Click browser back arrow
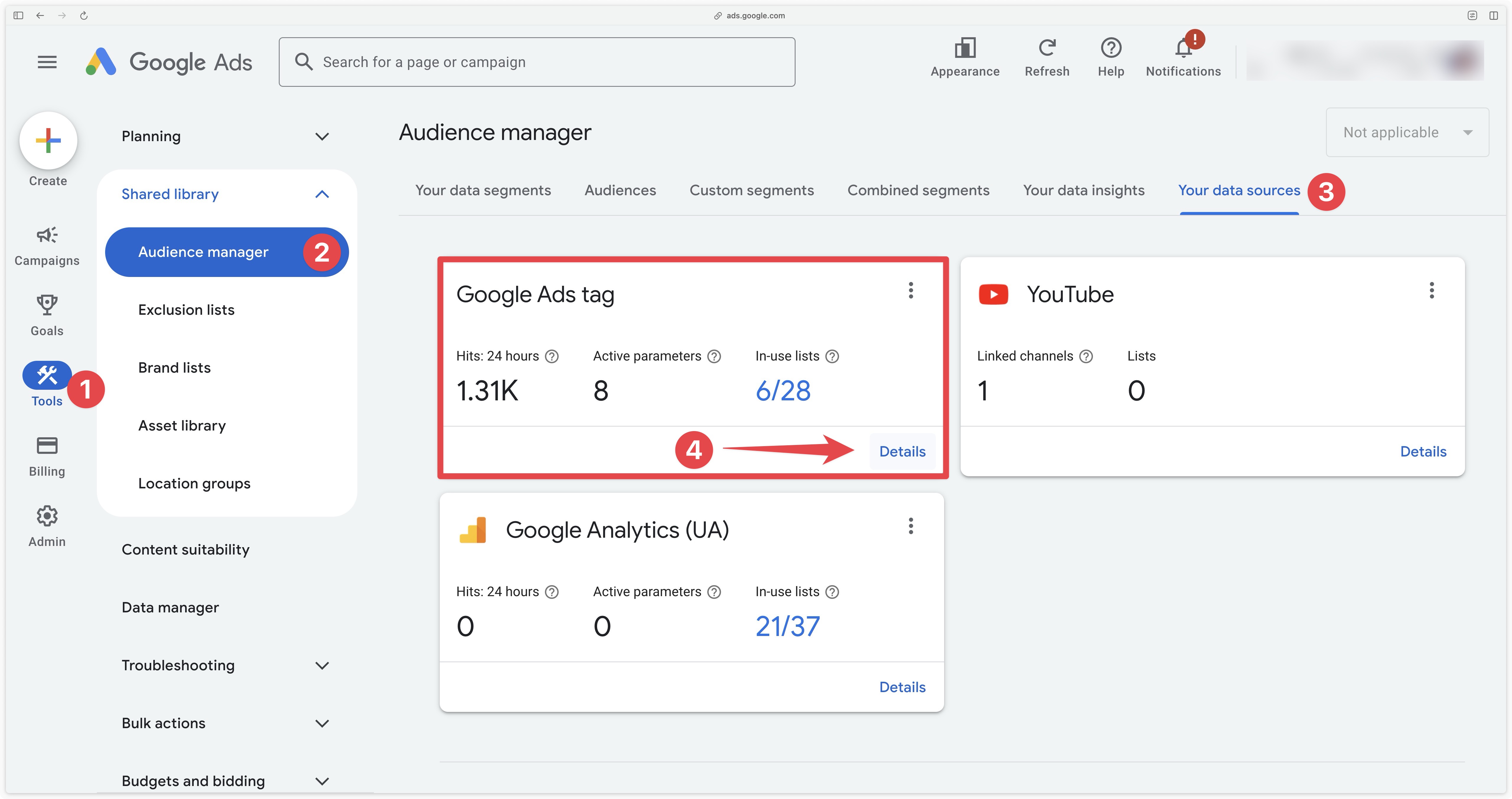This screenshot has height=799, width=1512. [x=40, y=15]
